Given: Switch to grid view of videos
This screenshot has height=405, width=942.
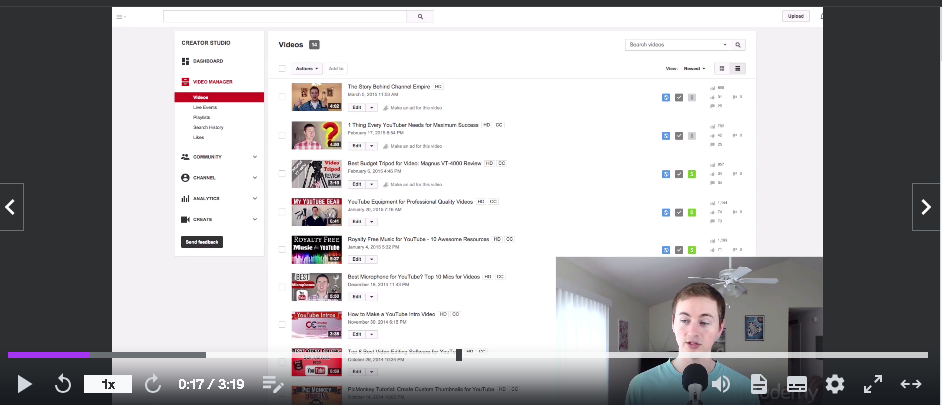Looking at the screenshot, I should tap(722, 69).
